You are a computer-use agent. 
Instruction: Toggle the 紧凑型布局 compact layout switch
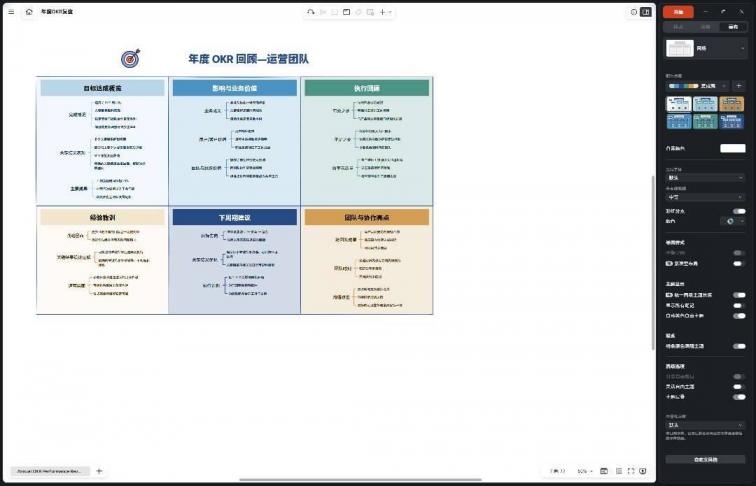click(x=739, y=264)
